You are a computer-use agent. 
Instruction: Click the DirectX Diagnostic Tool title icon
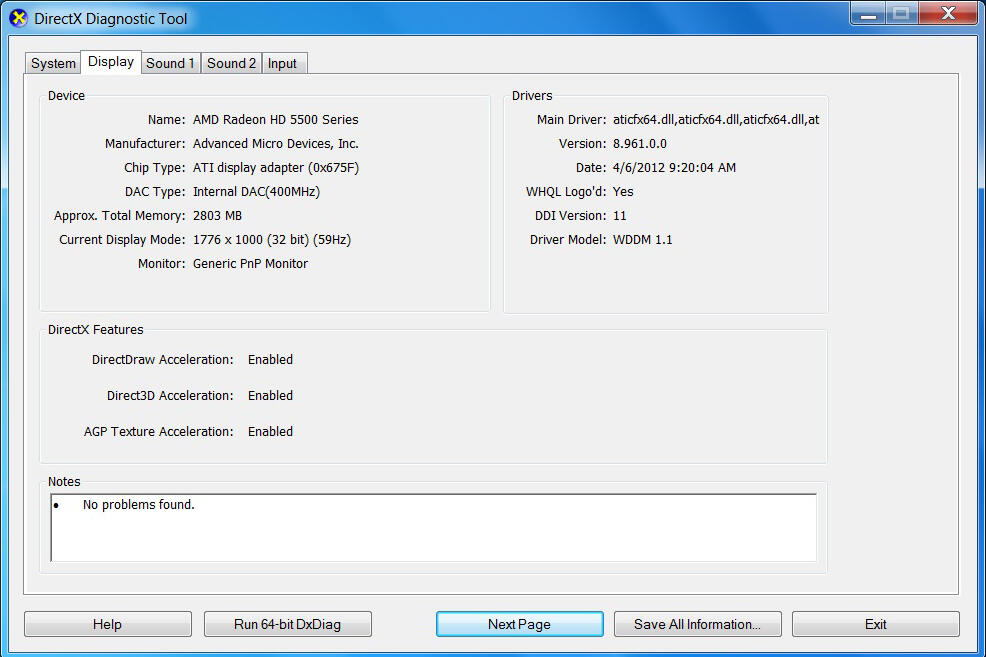click(19, 18)
